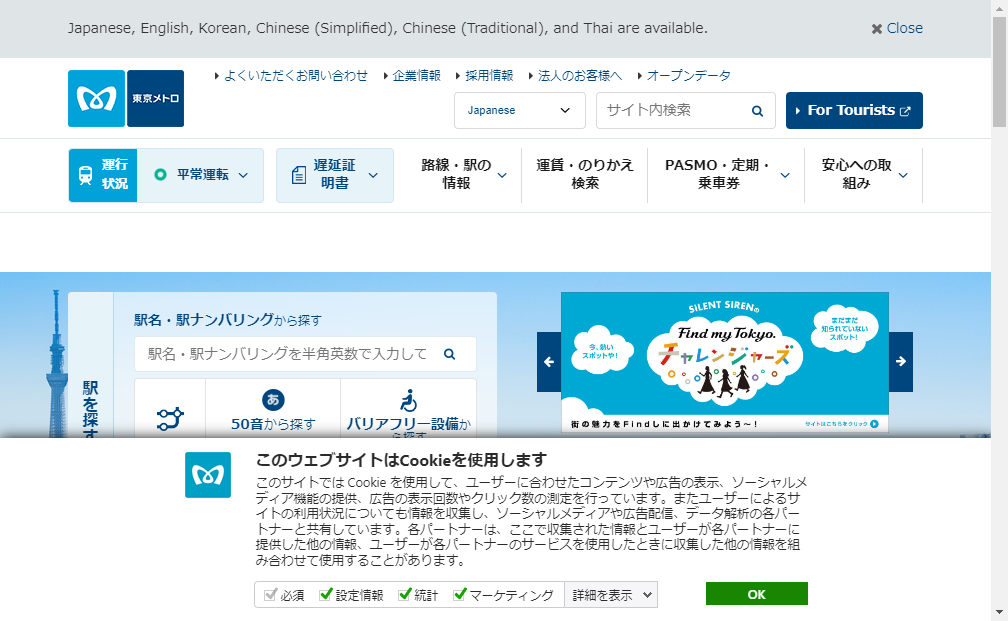Click the Cookie banner Tokyo Metro logo
This screenshot has width=1008, height=621.
tap(207, 474)
